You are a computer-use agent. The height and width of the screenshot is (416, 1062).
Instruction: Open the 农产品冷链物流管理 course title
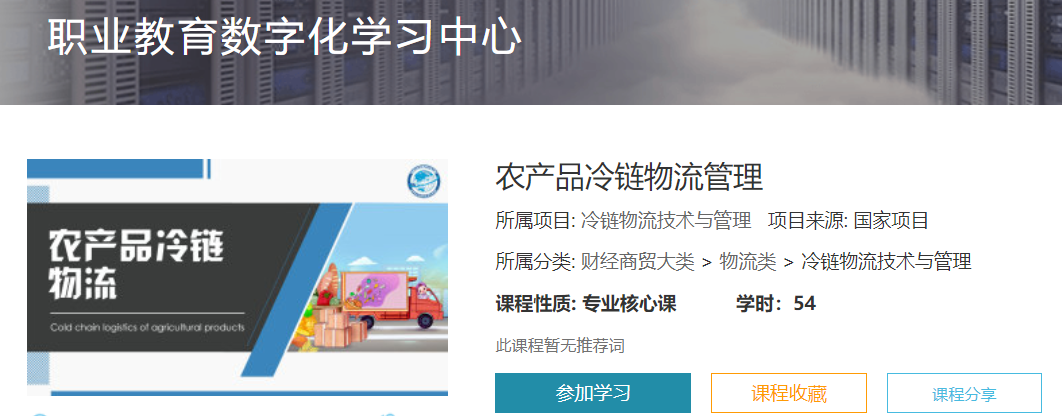pos(629,178)
